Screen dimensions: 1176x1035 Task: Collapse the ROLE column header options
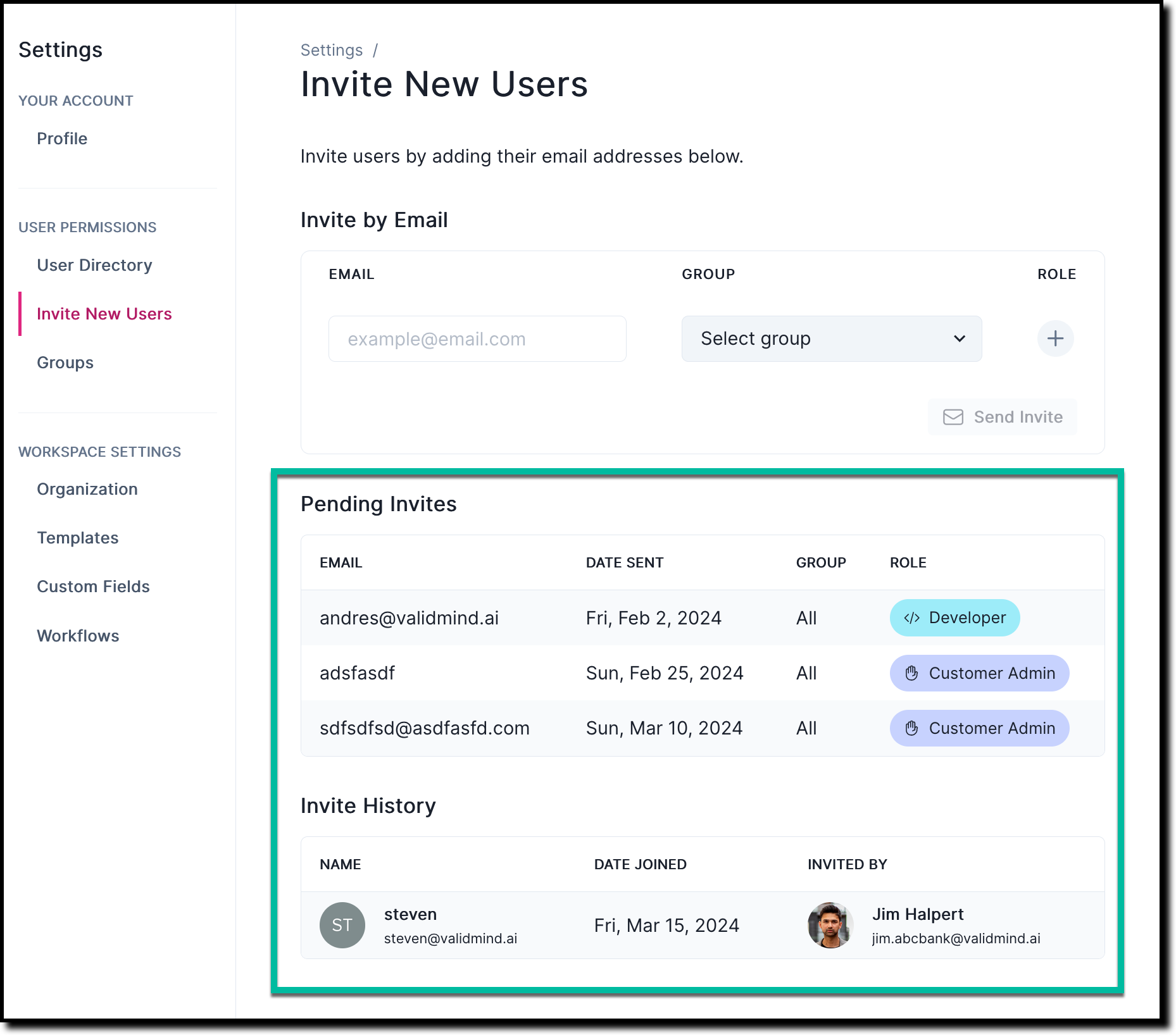point(908,562)
